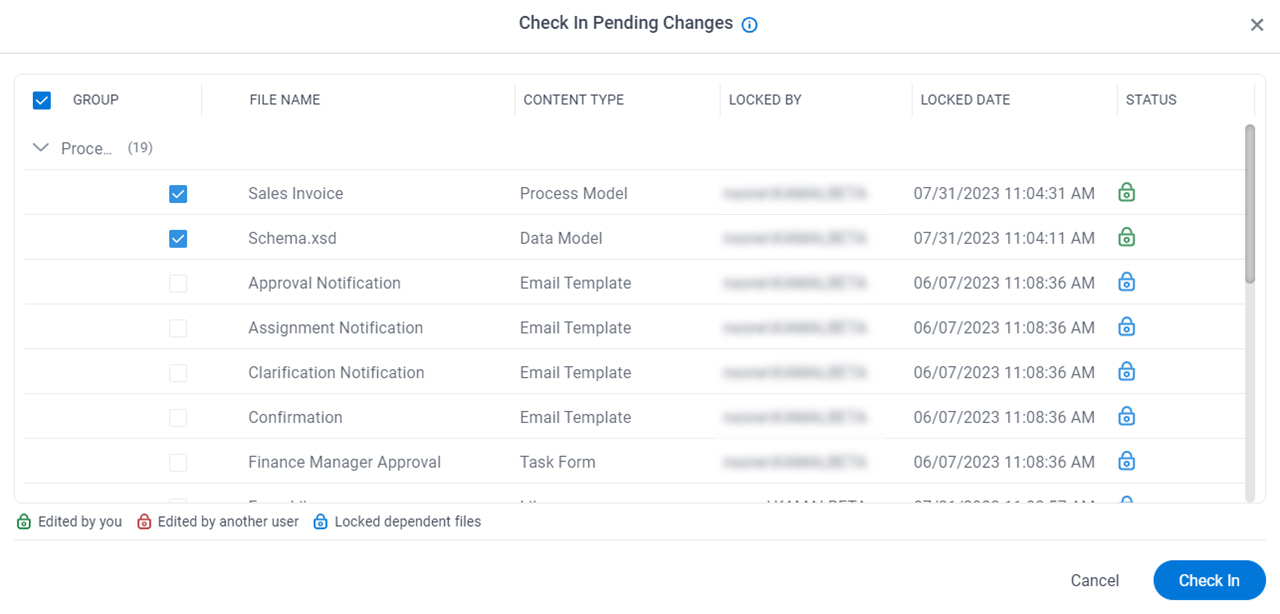Click the red 'Edited by another user' legend icon

point(144,522)
